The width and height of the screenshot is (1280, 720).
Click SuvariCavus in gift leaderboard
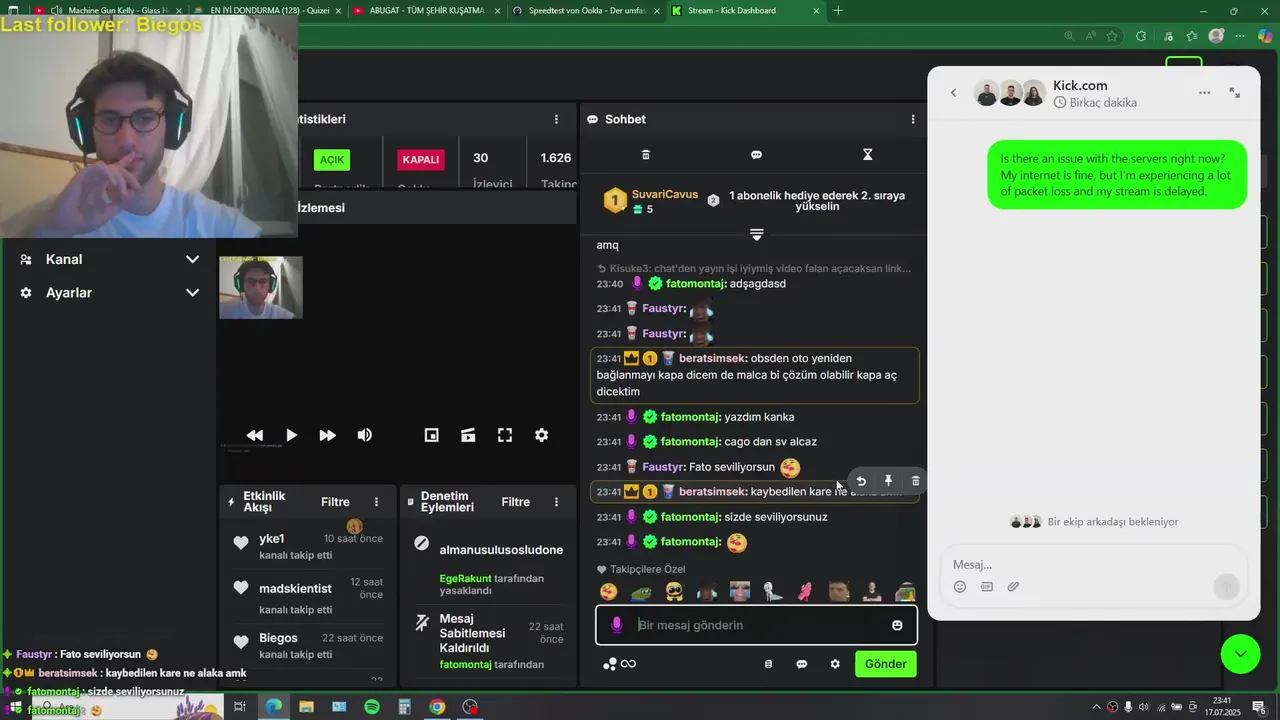[665, 194]
